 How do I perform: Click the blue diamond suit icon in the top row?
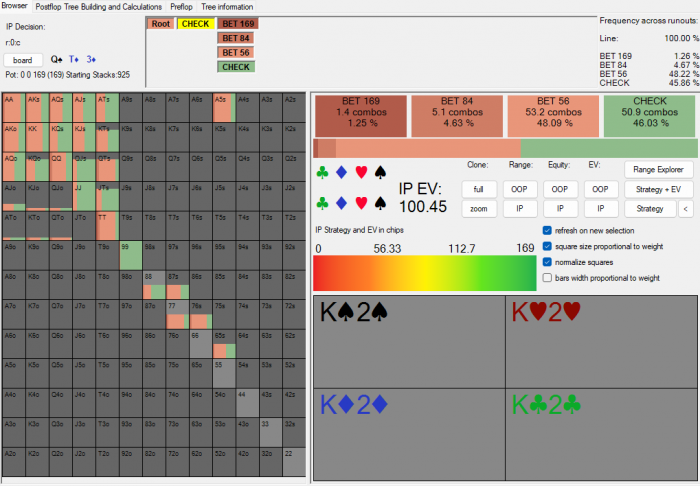pyautogui.click(x=341, y=172)
